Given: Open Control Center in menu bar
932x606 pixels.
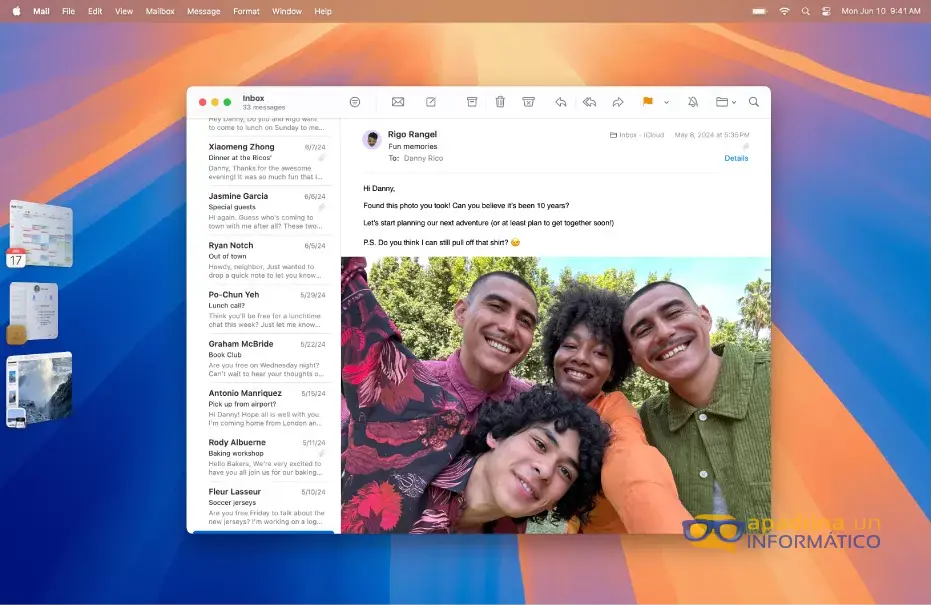Looking at the screenshot, I should click(x=826, y=11).
